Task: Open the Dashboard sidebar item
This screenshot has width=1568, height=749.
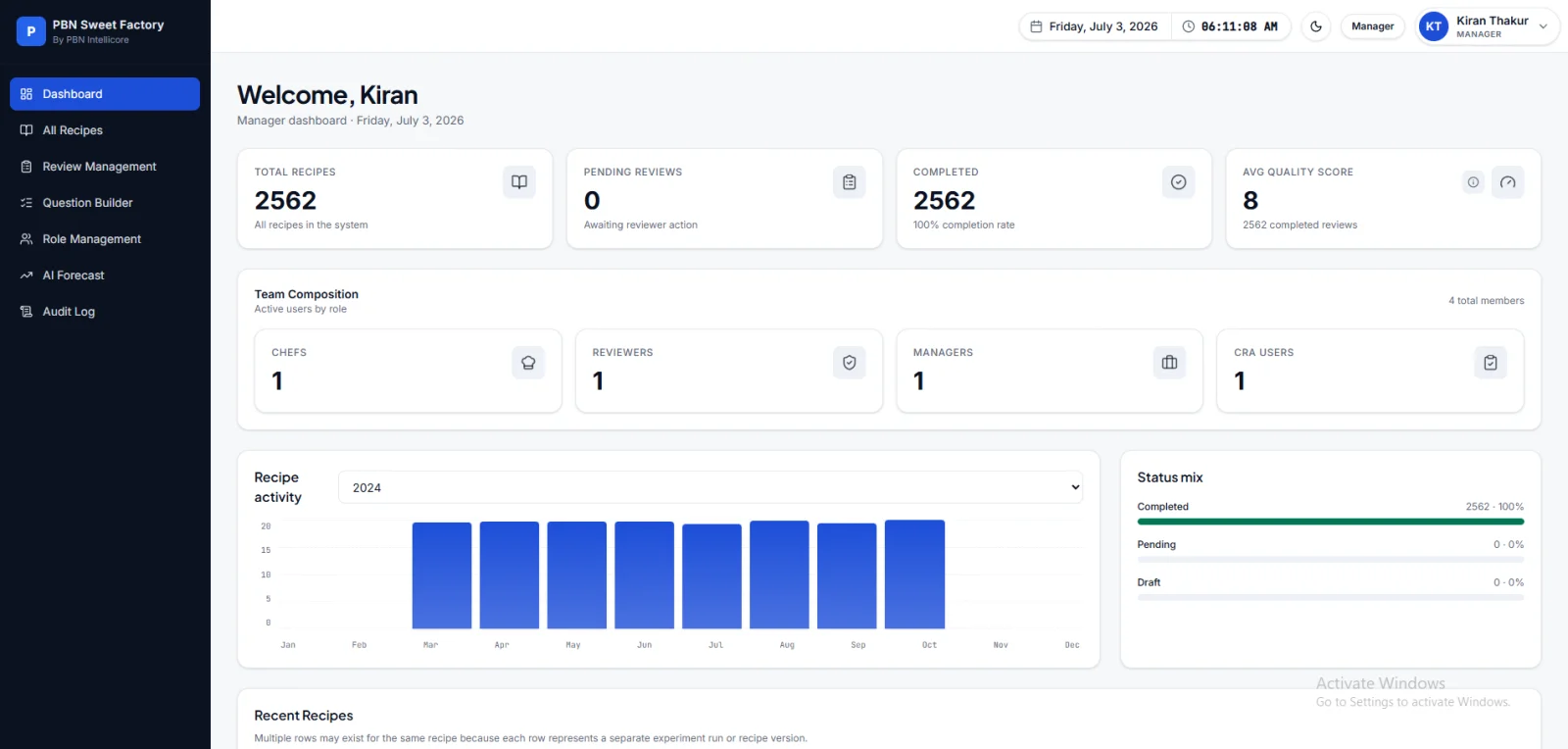Action: 105,94
